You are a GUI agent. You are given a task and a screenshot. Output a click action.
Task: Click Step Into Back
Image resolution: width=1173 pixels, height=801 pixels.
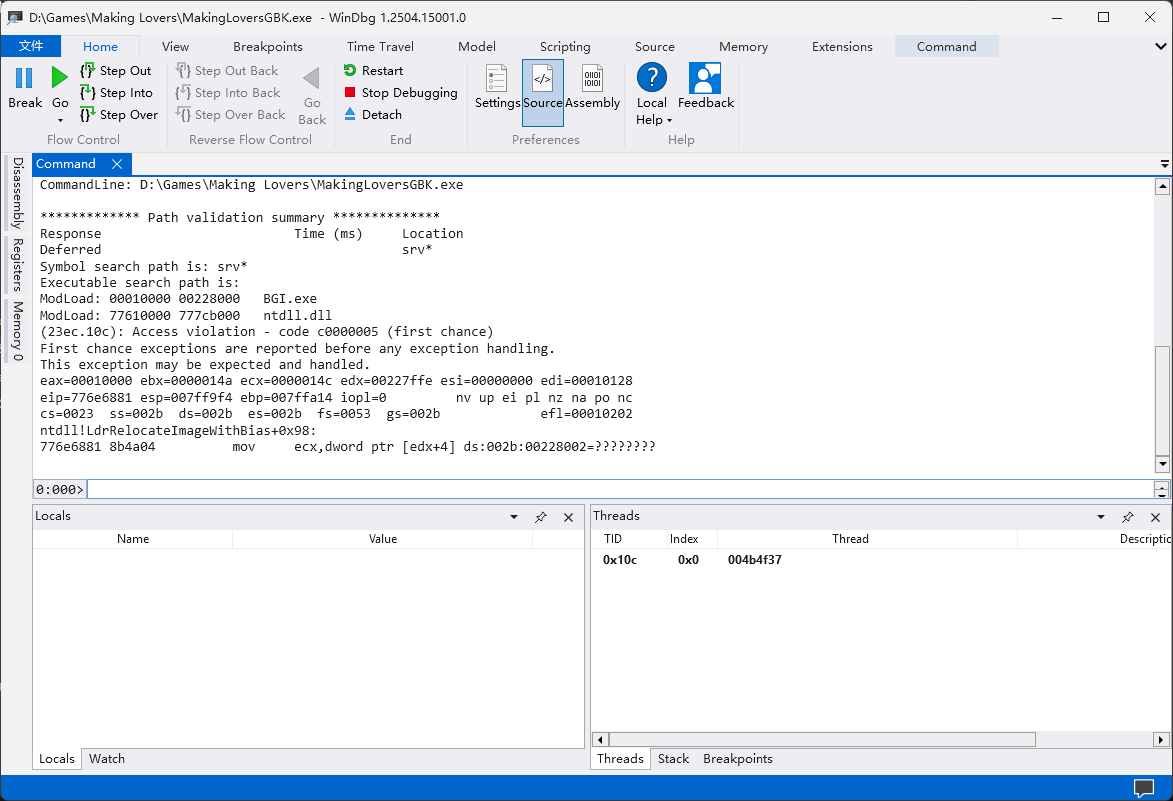pyautogui.click(x=228, y=93)
